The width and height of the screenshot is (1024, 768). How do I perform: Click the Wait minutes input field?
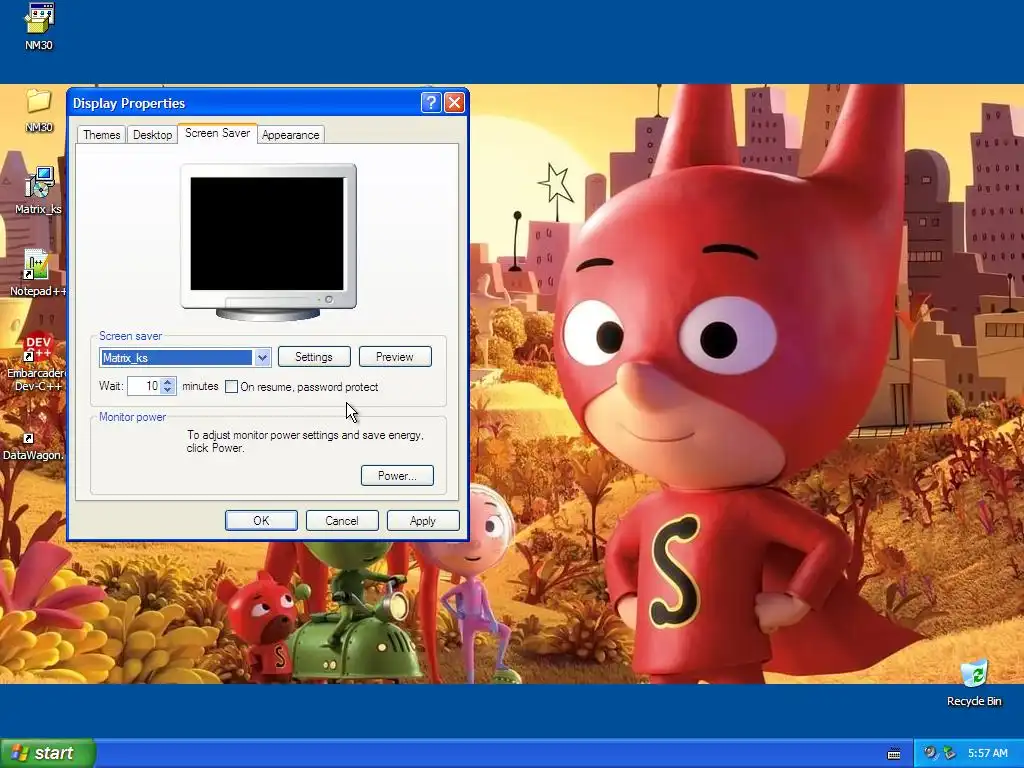pyautogui.click(x=144, y=386)
